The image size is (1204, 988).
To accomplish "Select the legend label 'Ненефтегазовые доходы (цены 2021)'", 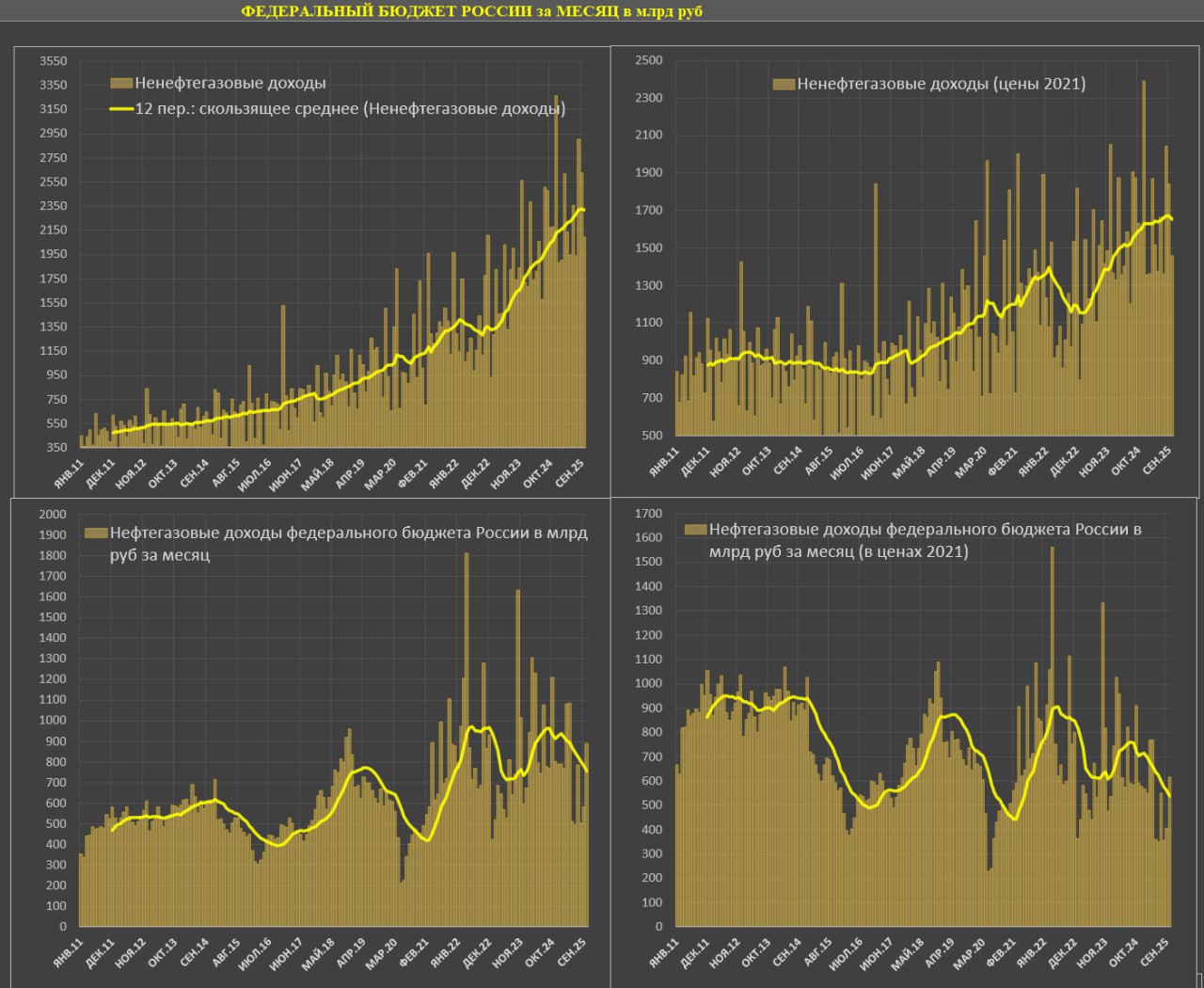I will tap(942, 84).
